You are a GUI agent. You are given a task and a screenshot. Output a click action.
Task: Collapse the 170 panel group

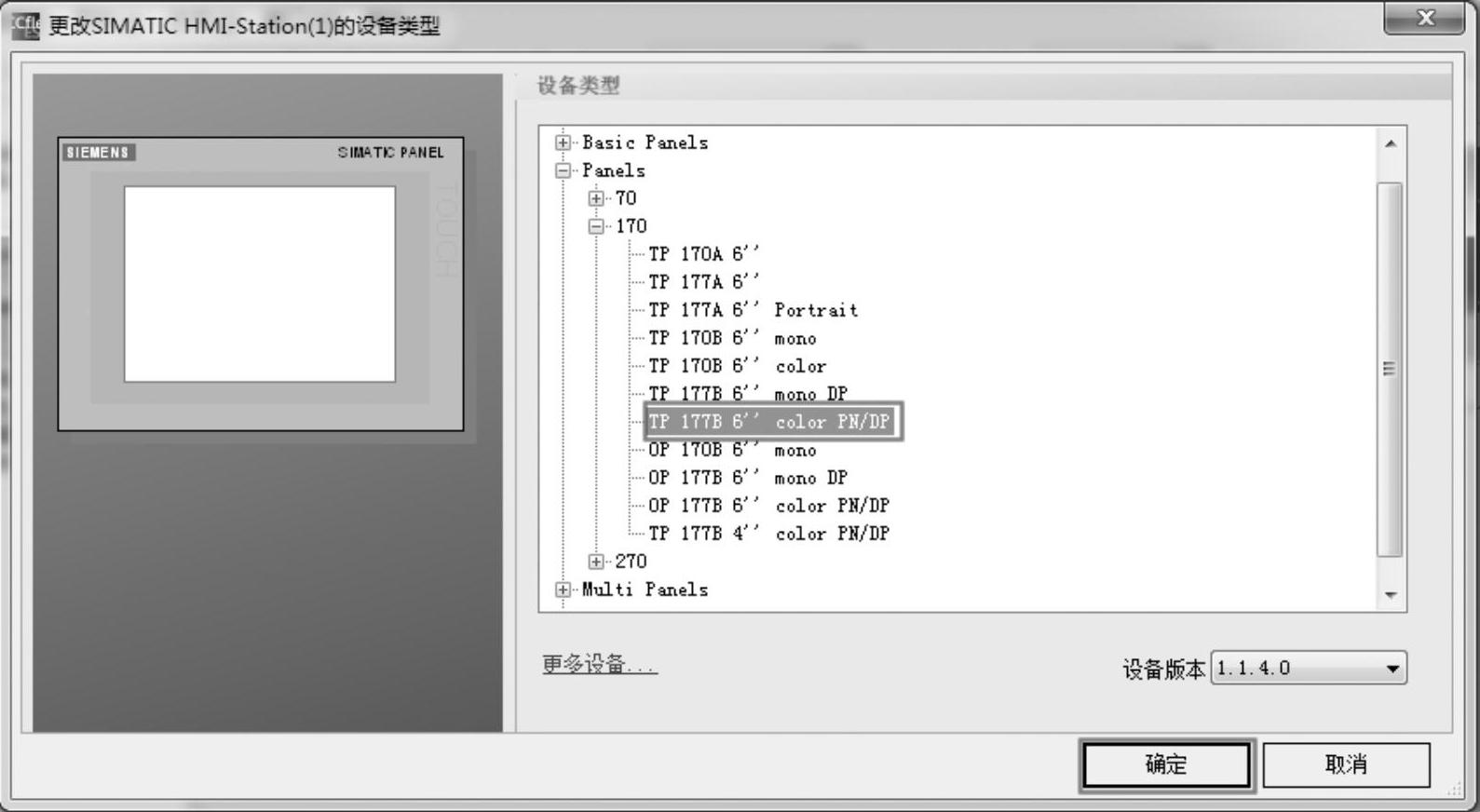(596, 226)
